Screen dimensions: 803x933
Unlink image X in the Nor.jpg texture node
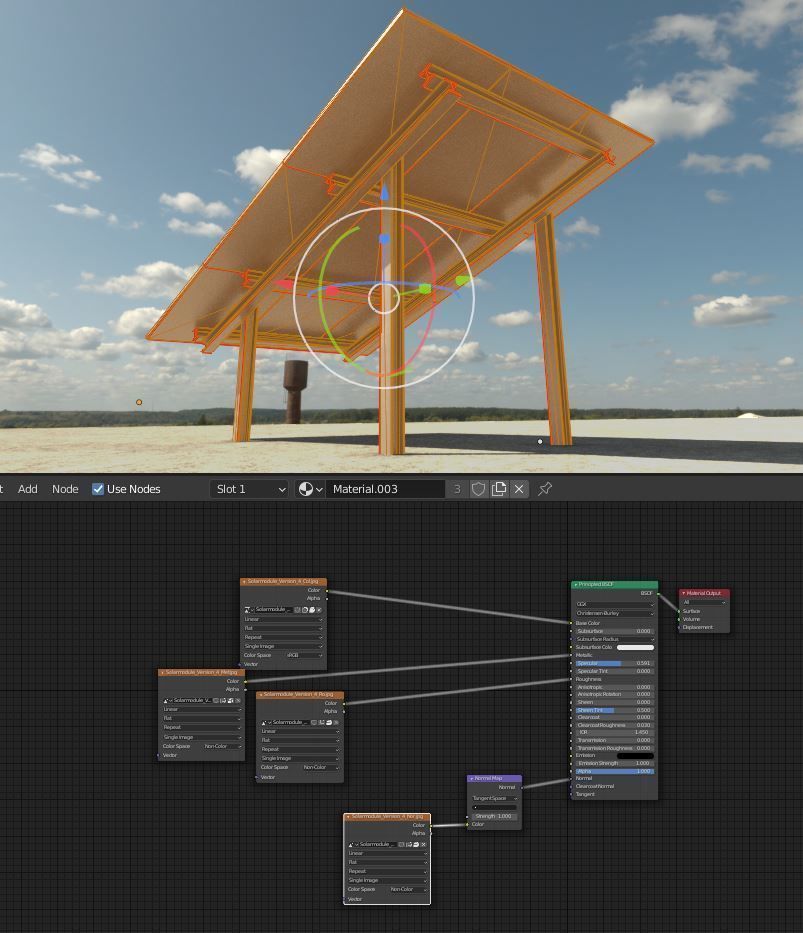(424, 844)
